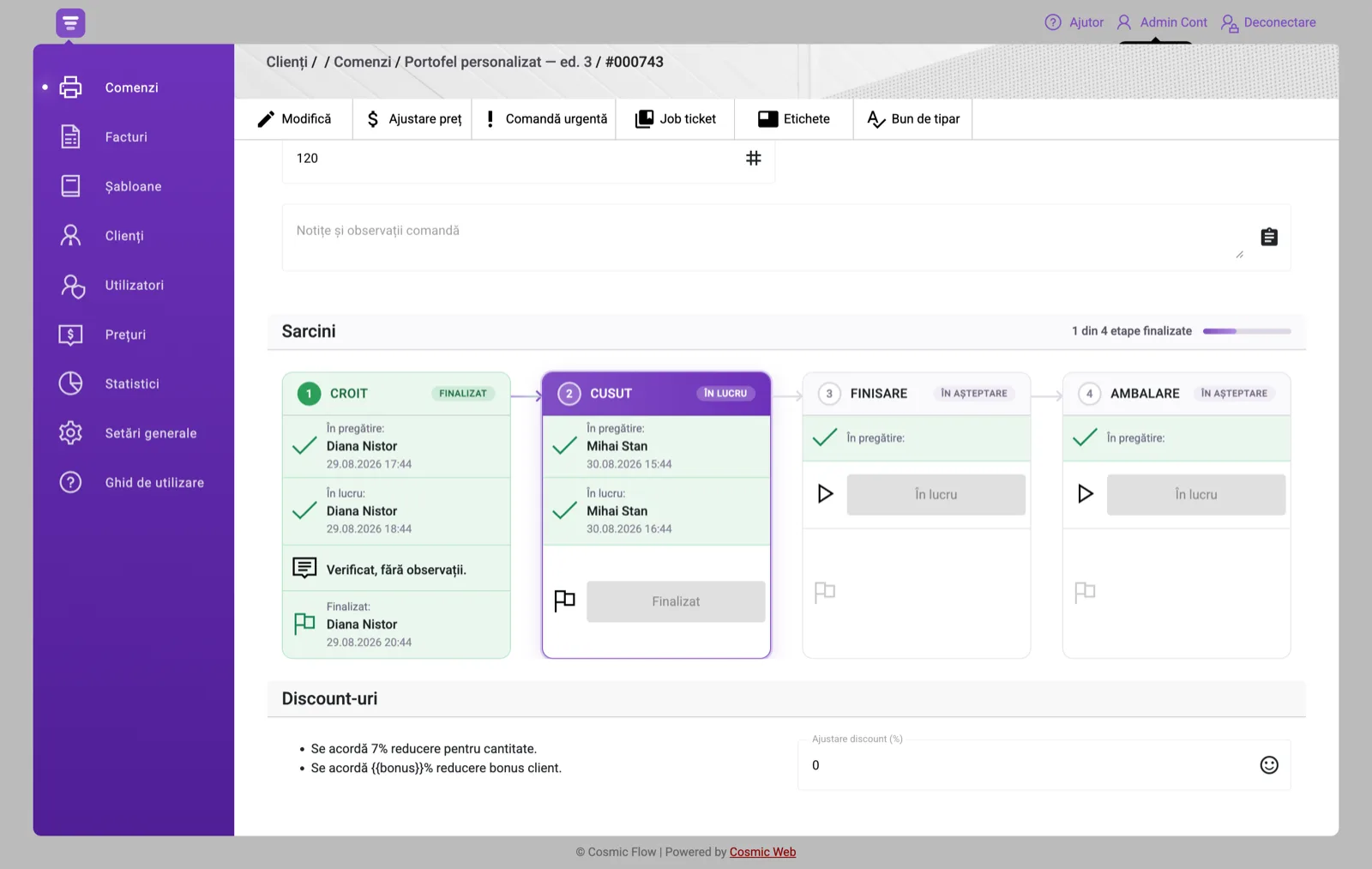Open the Comenzi printer icon in sidebar

click(70, 88)
